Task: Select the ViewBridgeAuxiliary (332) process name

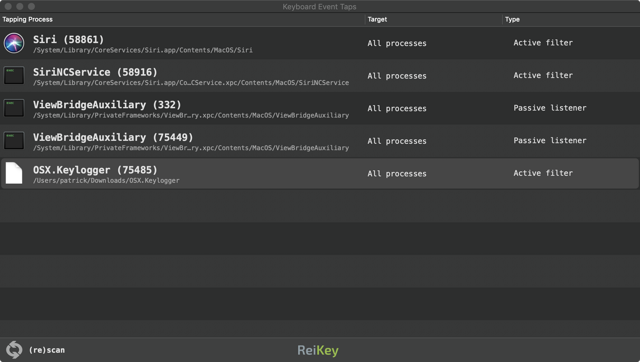Action: click(x=107, y=105)
